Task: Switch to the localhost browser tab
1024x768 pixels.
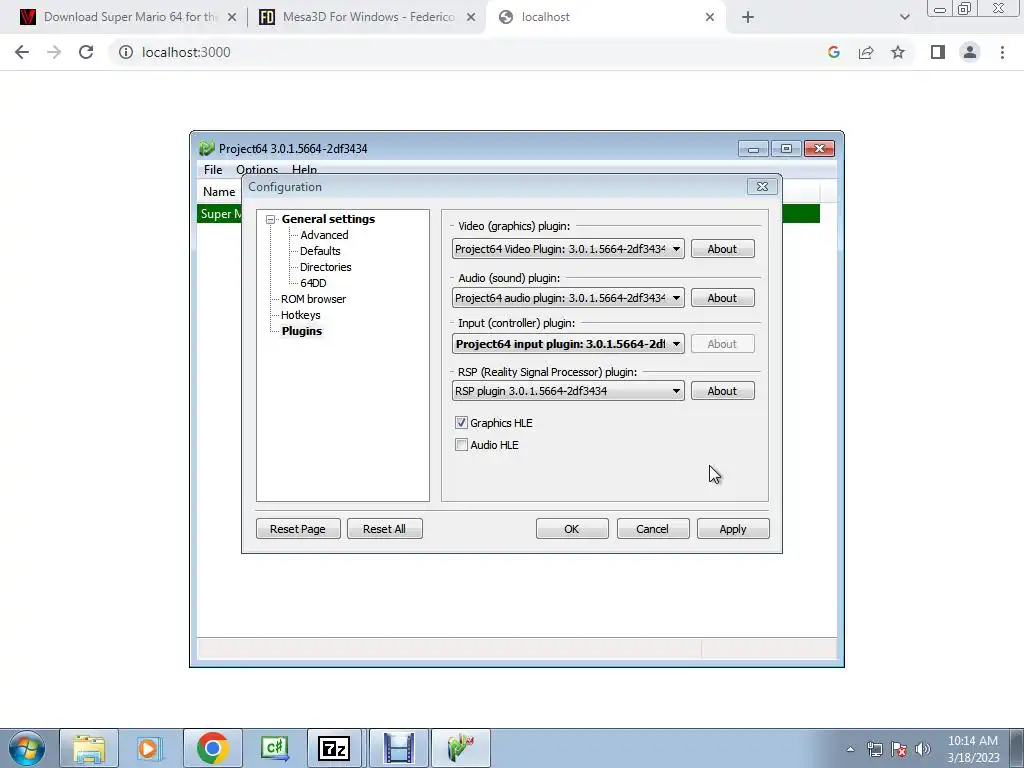Action: 604,17
